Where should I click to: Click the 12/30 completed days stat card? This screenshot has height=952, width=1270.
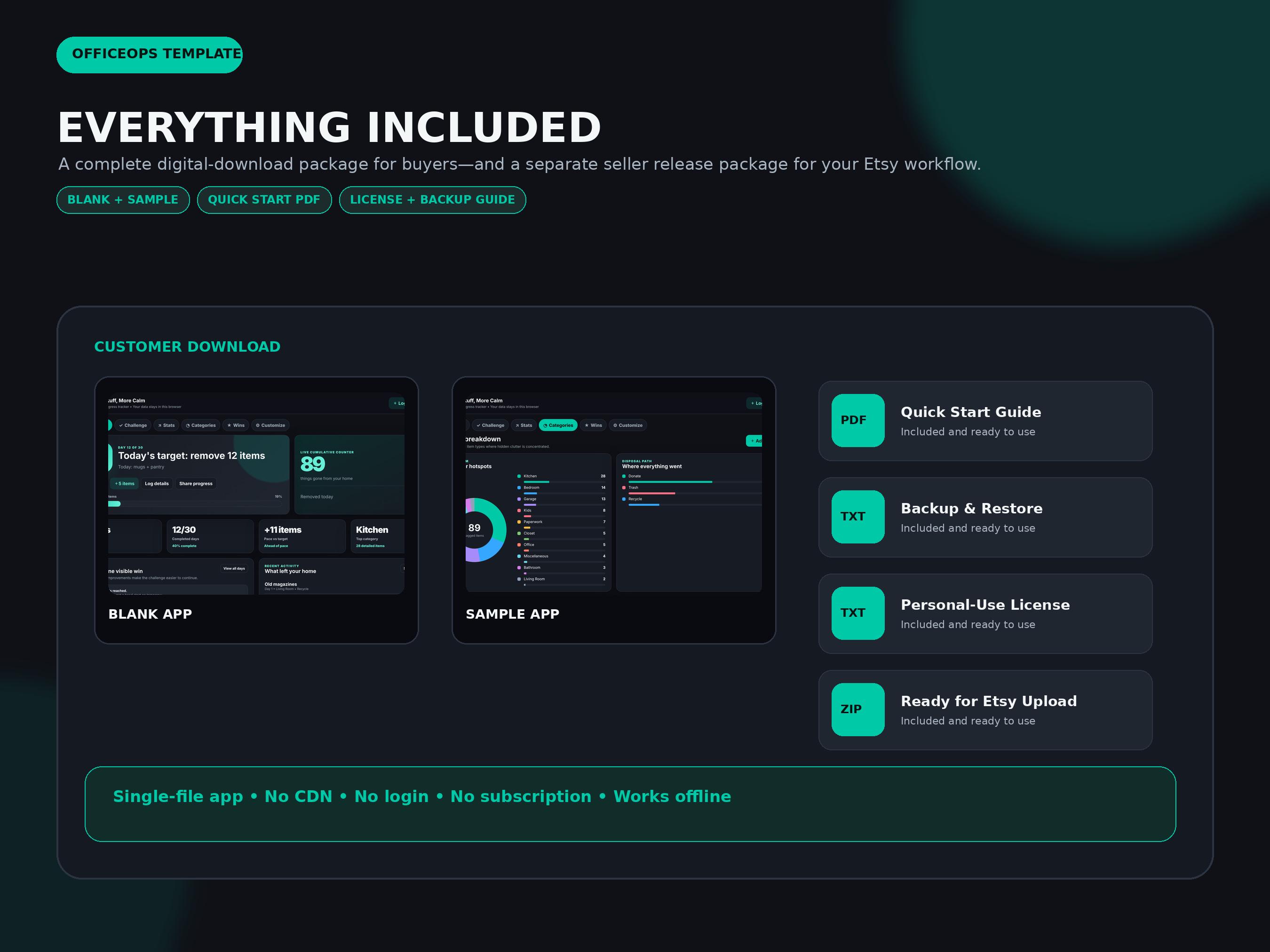210,536
